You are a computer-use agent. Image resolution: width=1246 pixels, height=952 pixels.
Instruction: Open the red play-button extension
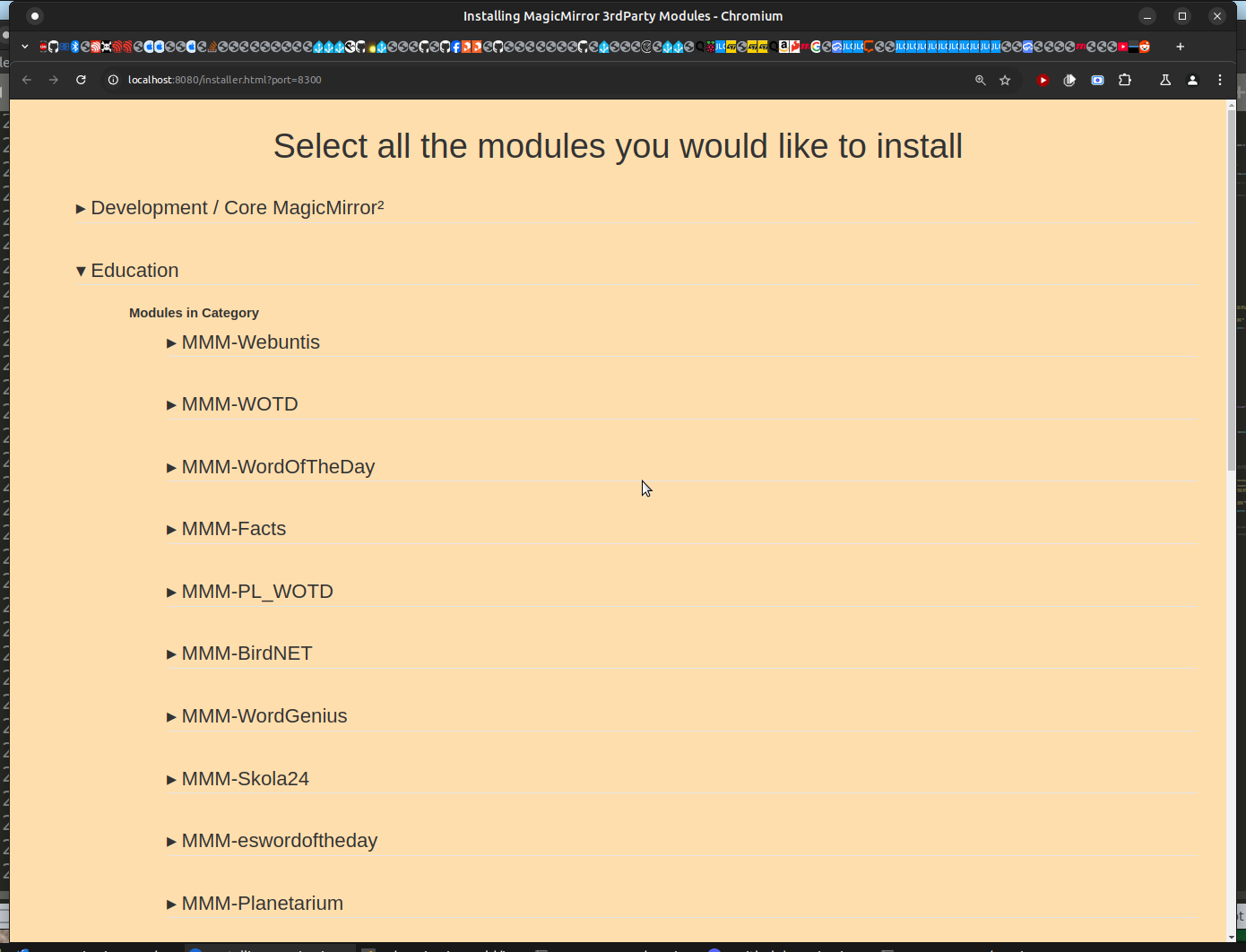tap(1043, 80)
